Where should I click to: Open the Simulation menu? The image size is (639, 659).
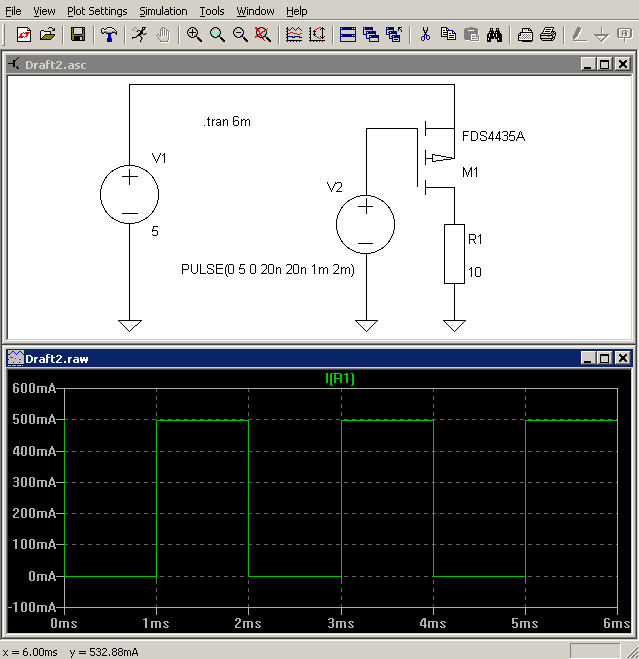163,11
